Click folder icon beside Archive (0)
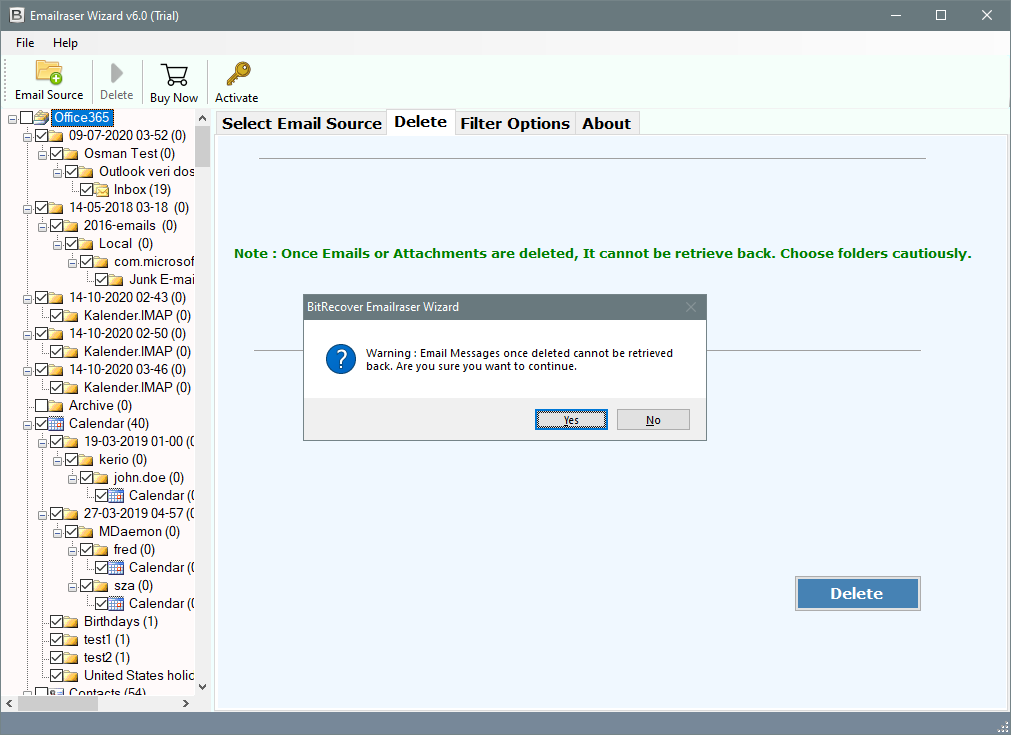 point(57,406)
